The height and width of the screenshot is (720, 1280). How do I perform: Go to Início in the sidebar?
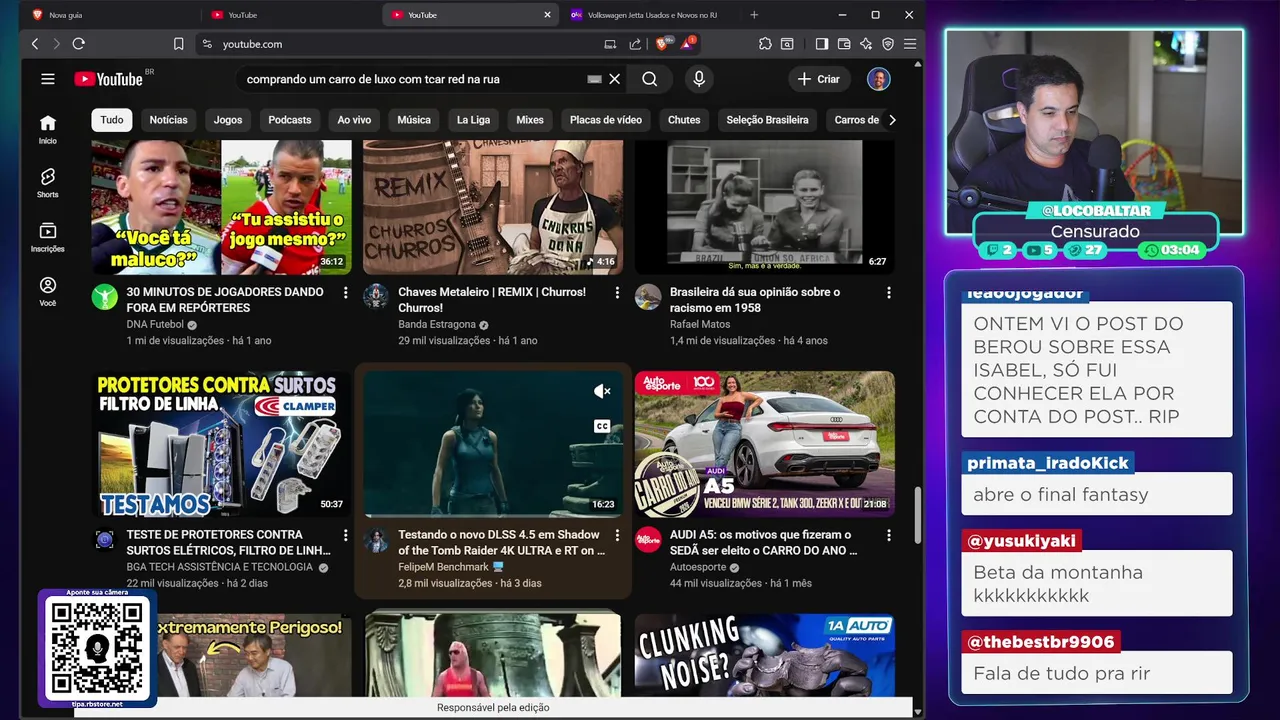48,129
